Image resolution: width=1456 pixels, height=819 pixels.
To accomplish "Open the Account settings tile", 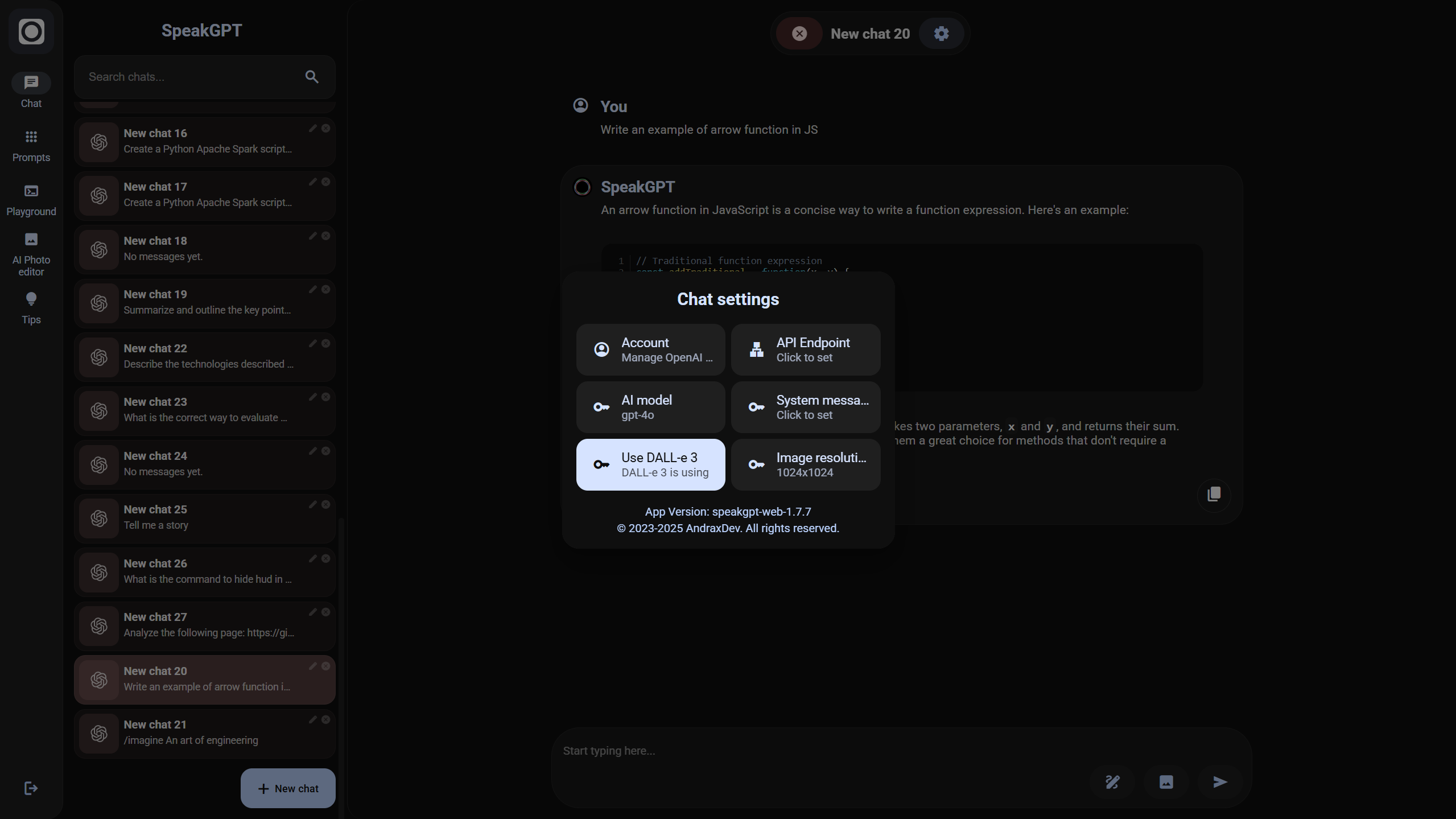I will (x=650, y=349).
